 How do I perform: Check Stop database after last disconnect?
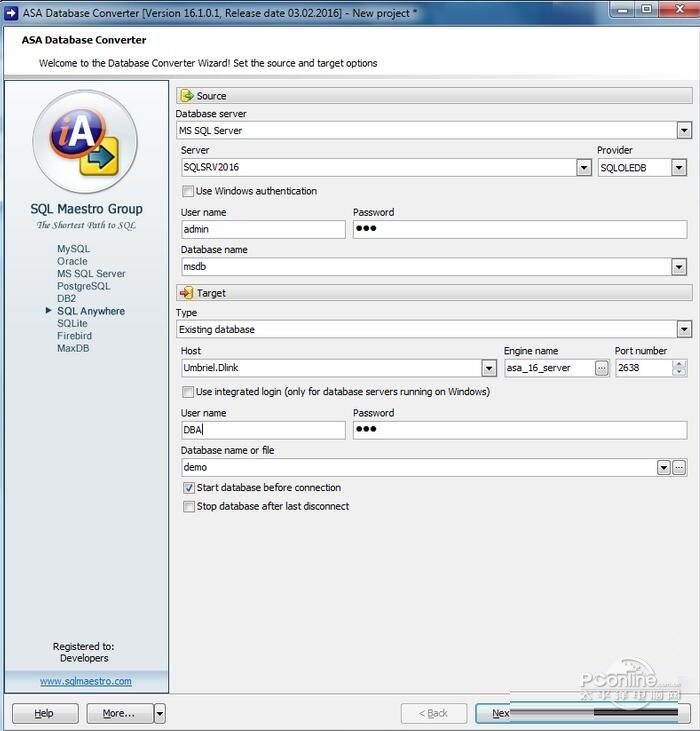[188, 507]
